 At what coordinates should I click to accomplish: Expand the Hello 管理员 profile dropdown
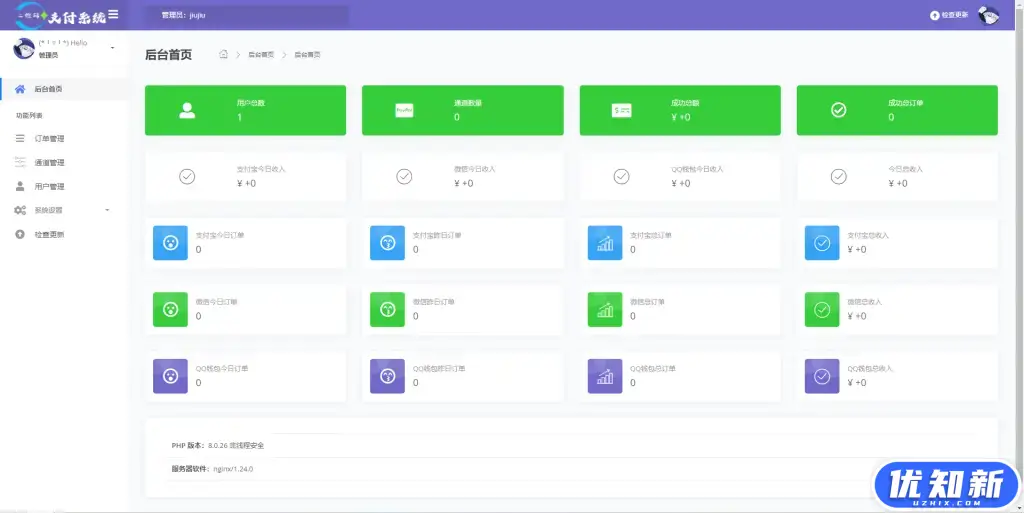(x=111, y=48)
